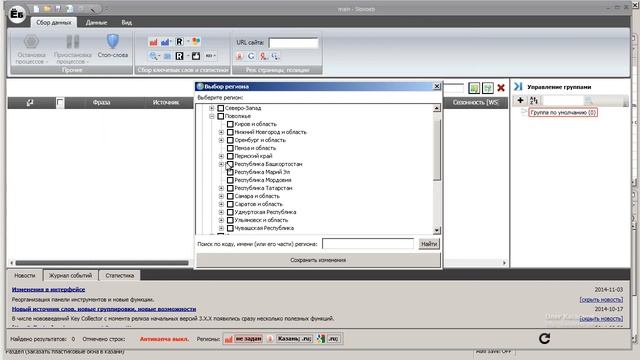Check the Поволжье region checkbox
Screen dimensions: 640x360
coord(220,116)
